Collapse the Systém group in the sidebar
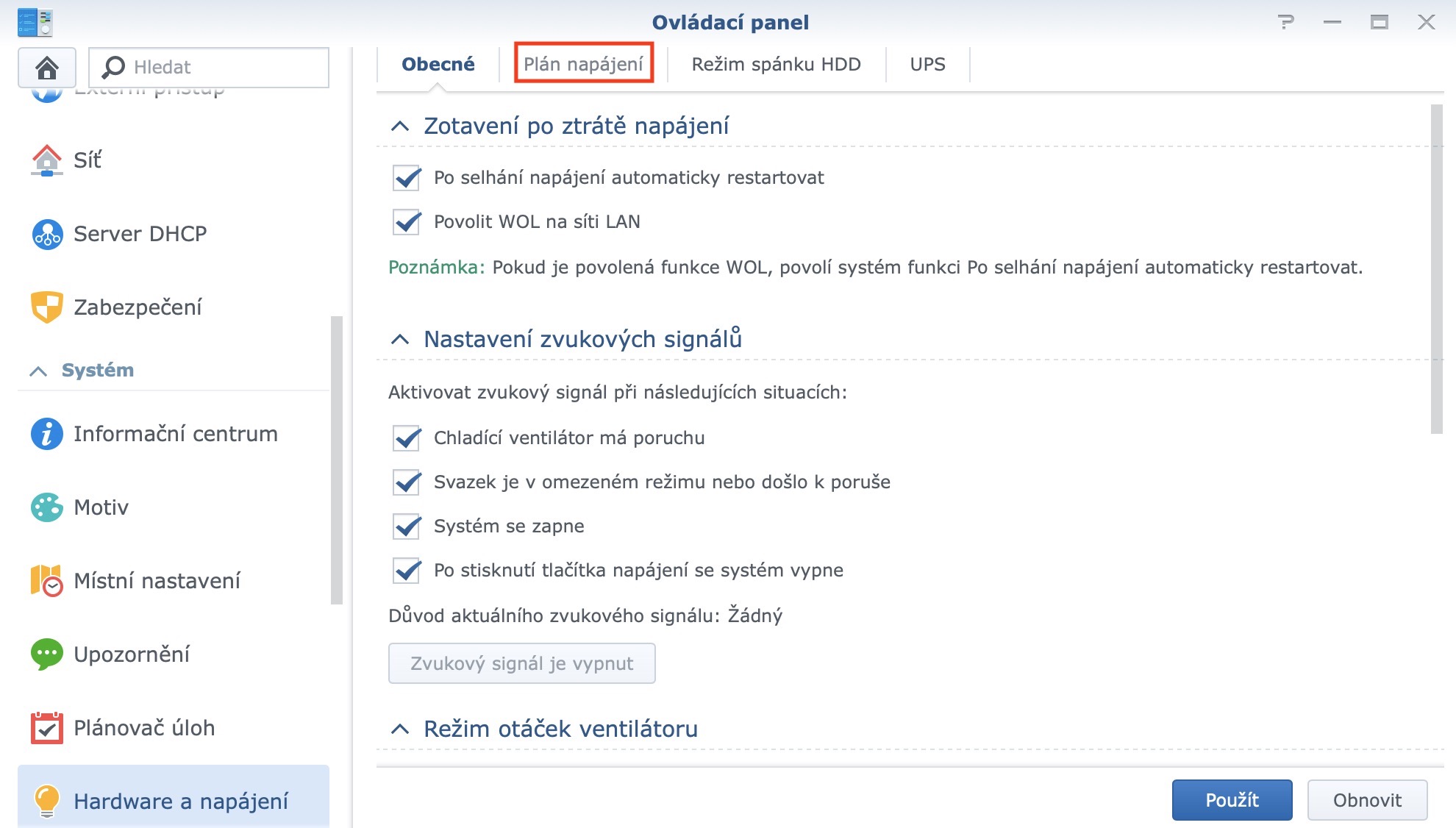The image size is (1456, 828). [39, 370]
